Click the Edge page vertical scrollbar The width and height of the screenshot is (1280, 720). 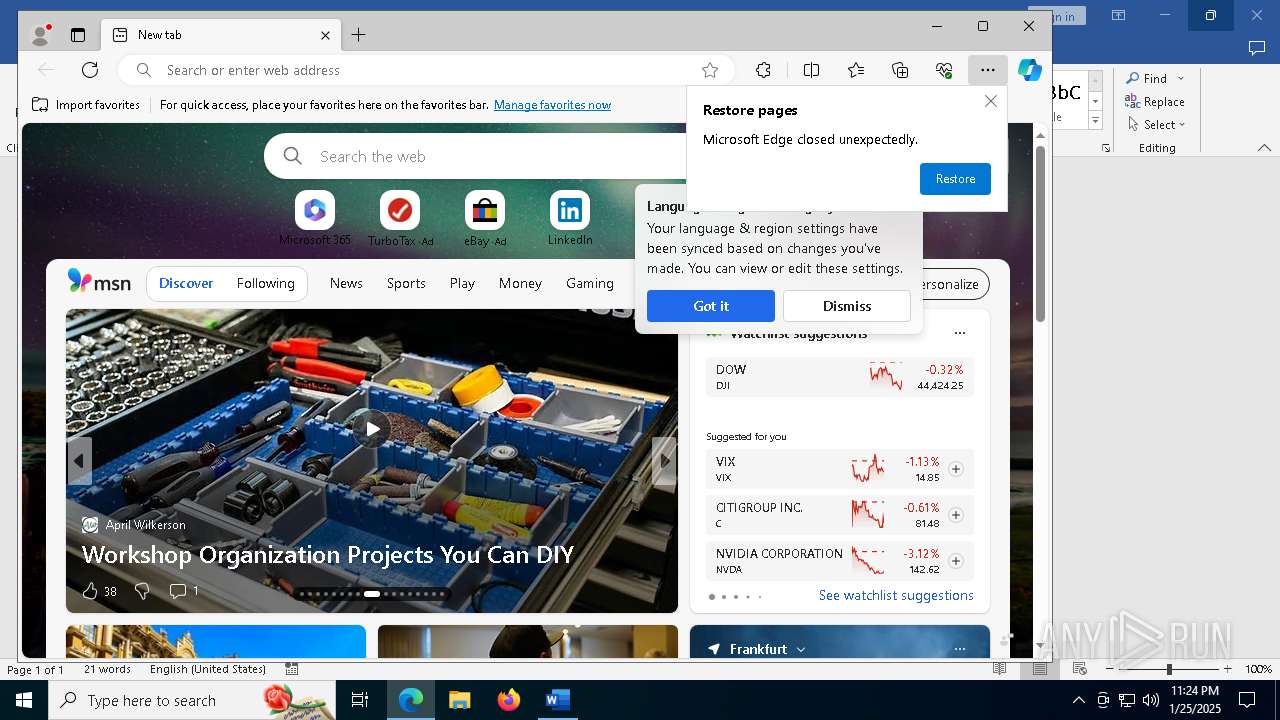1040,234
